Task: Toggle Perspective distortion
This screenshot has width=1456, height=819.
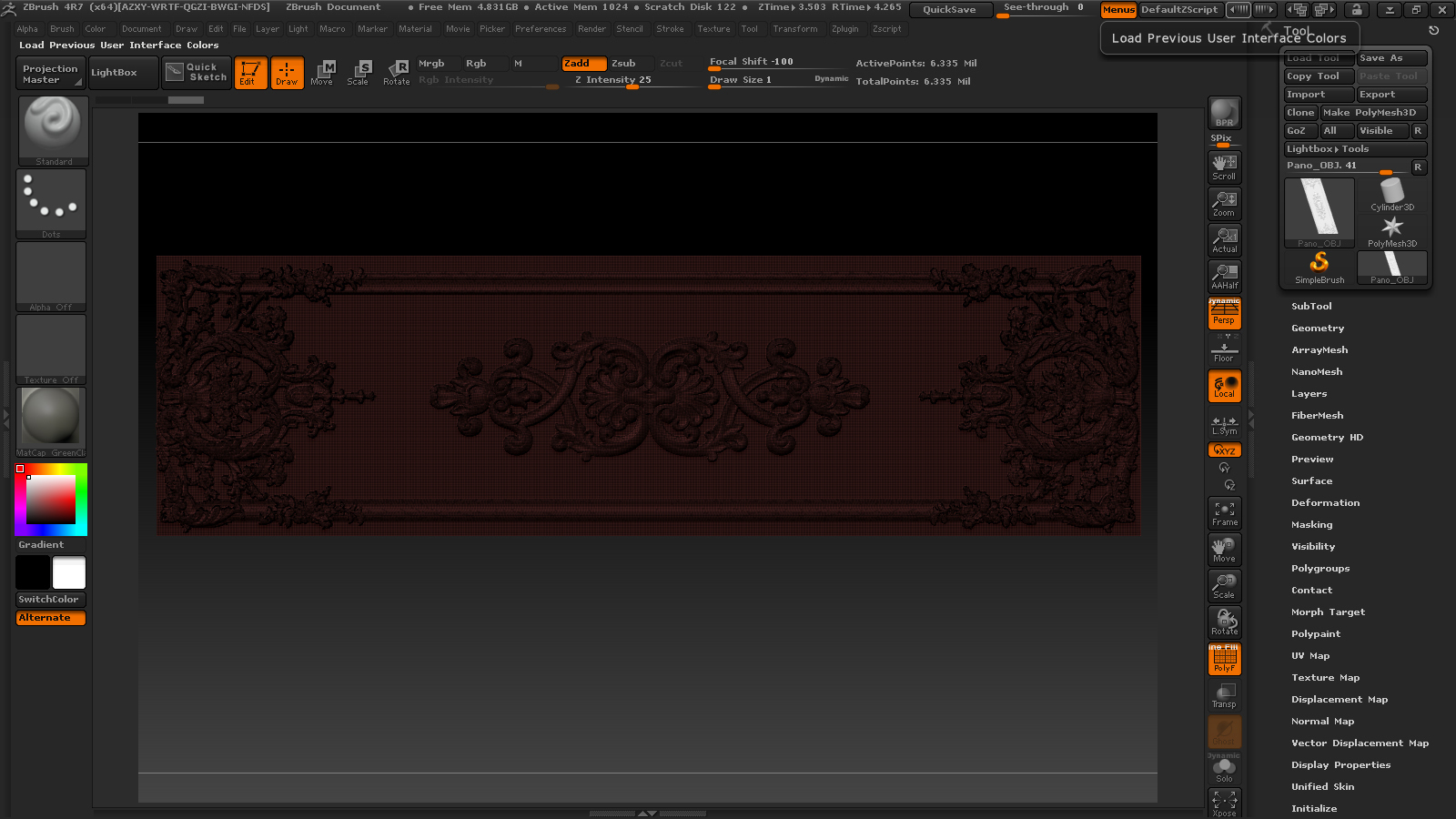Action: coord(1224,313)
